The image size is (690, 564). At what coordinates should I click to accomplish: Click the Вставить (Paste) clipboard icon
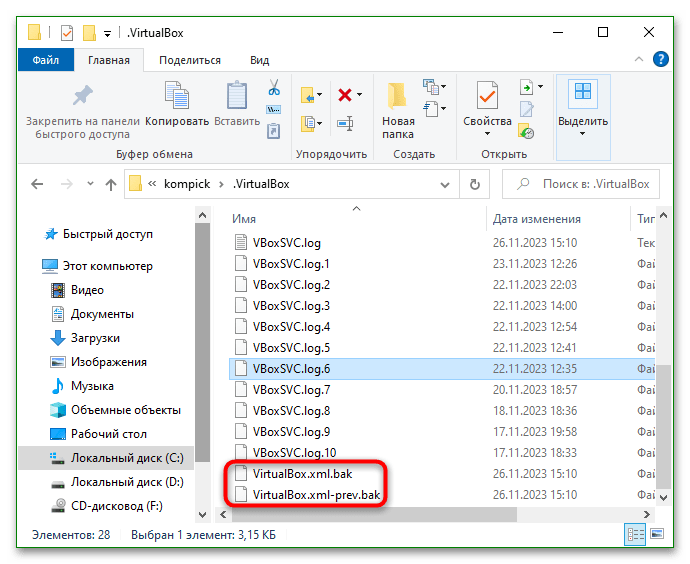click(x=237, y=95)
